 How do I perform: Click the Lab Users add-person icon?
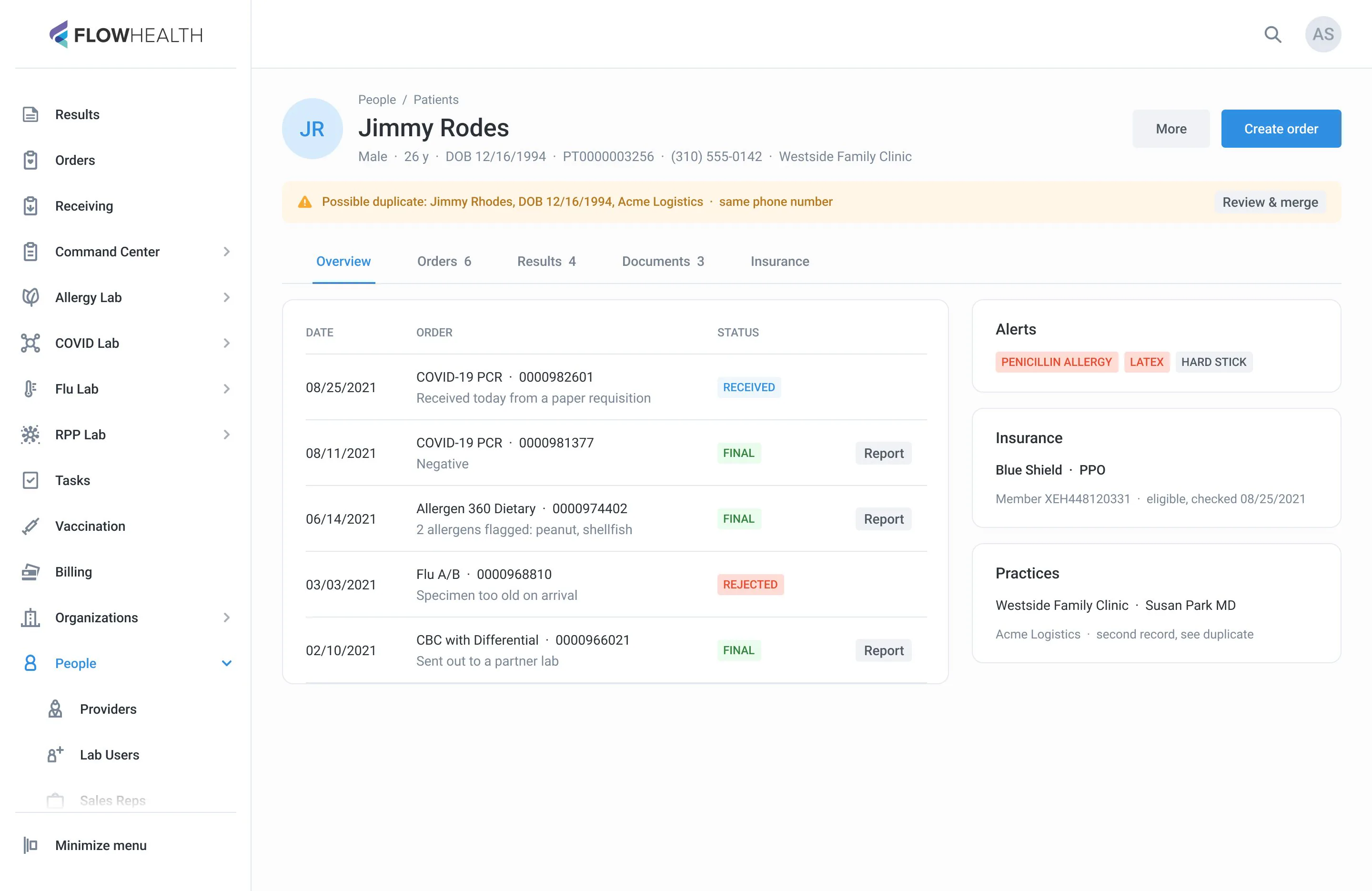pyautogui.click(x=55, y=754)
